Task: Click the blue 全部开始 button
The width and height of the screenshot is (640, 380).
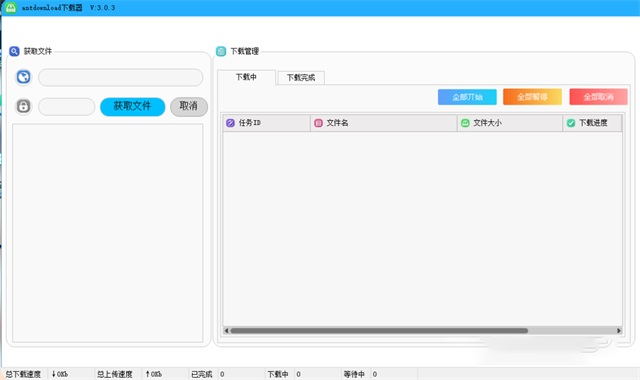Action: coord(467,97)
